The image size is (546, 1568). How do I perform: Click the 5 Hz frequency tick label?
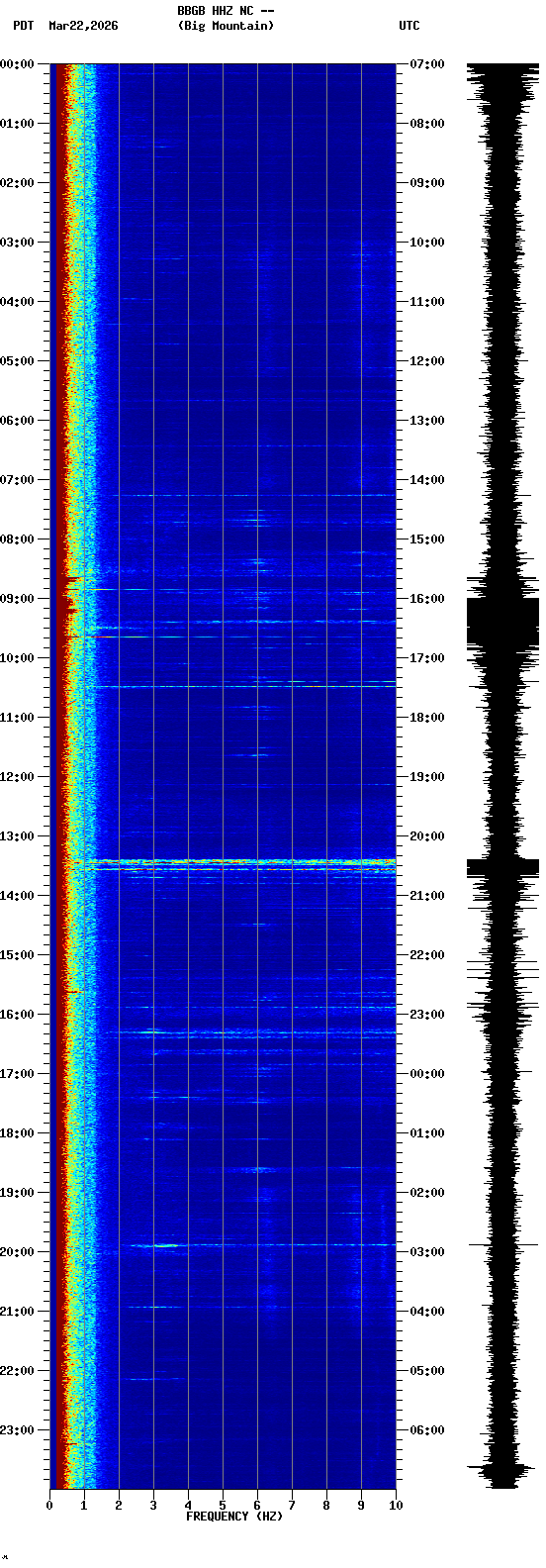tap(223, 1506)
